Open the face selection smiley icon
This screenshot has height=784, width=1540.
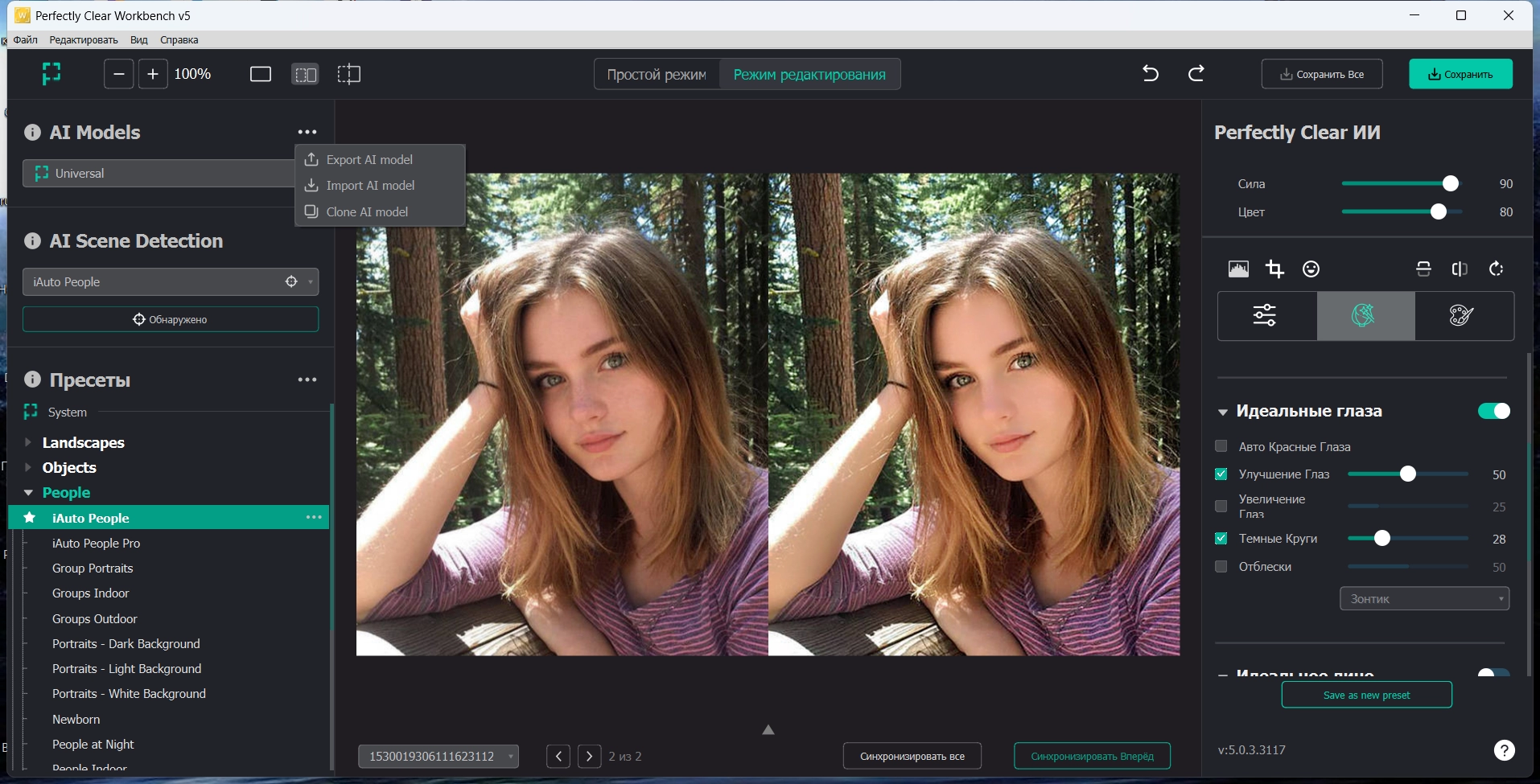point(1311,269)
